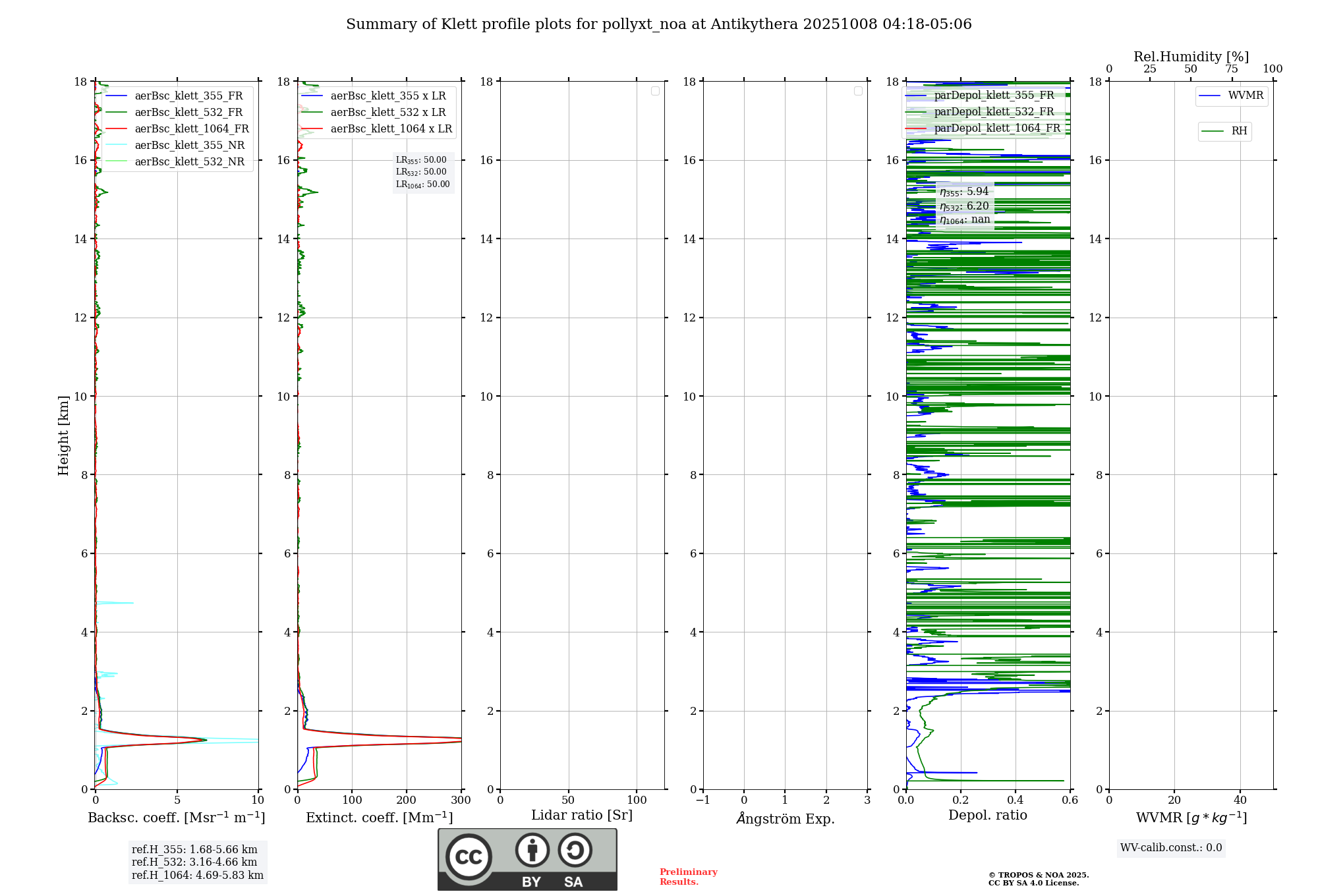Viewport: 1318px width, 896px height.
Task: Click the η355 depolarization constants box
Action: [964, 206]
